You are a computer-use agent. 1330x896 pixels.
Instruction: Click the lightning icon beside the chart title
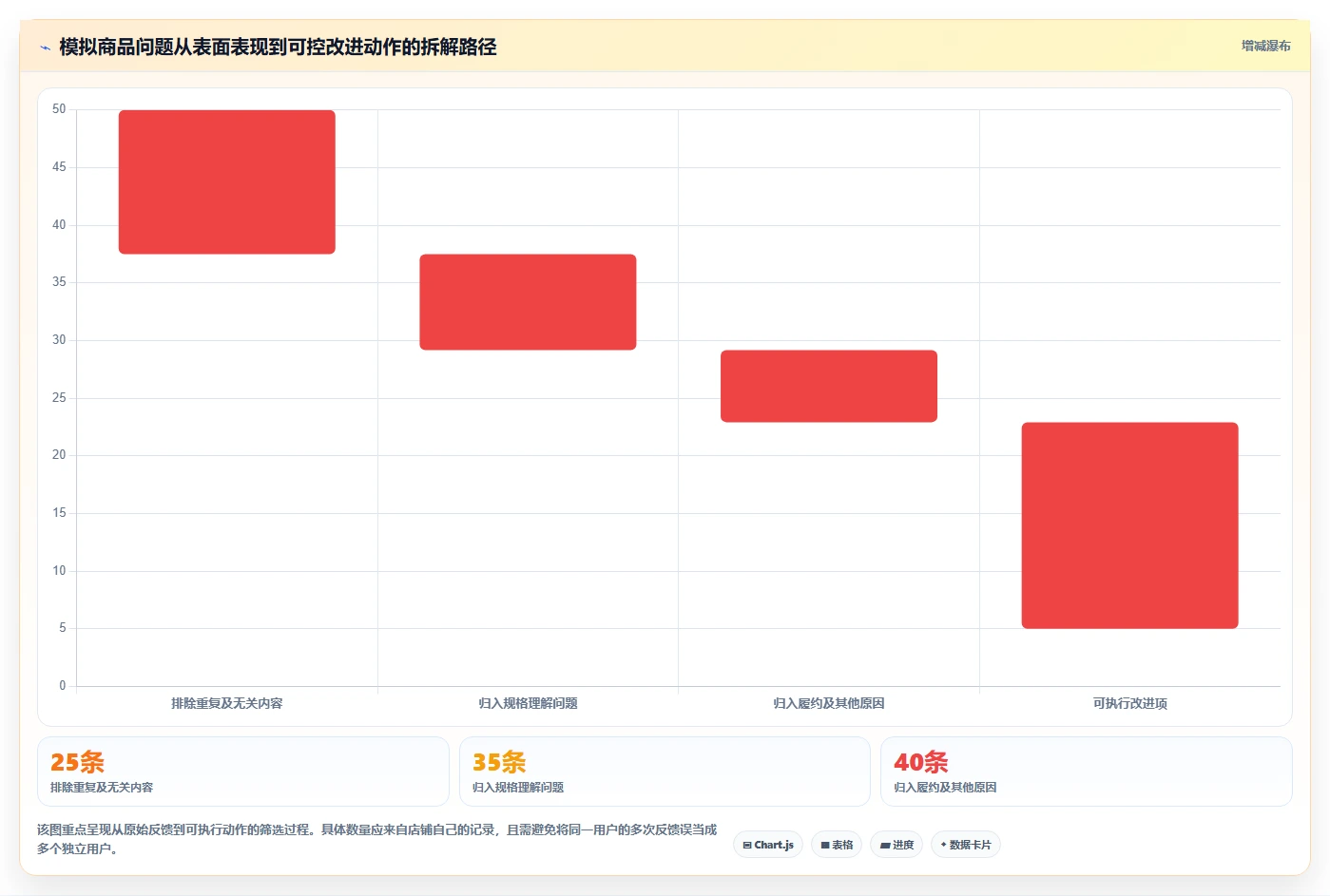(x=45, y=48)
